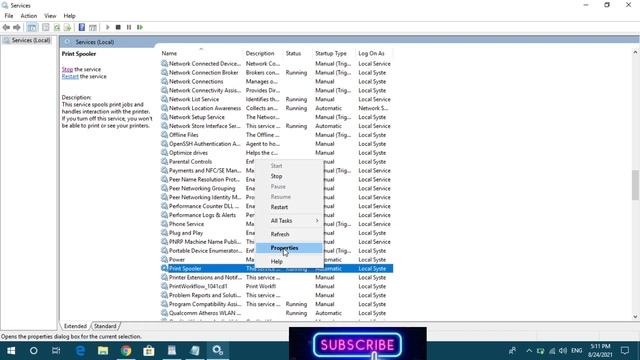Sort by the Startup Type column header

tap(334, 53)
